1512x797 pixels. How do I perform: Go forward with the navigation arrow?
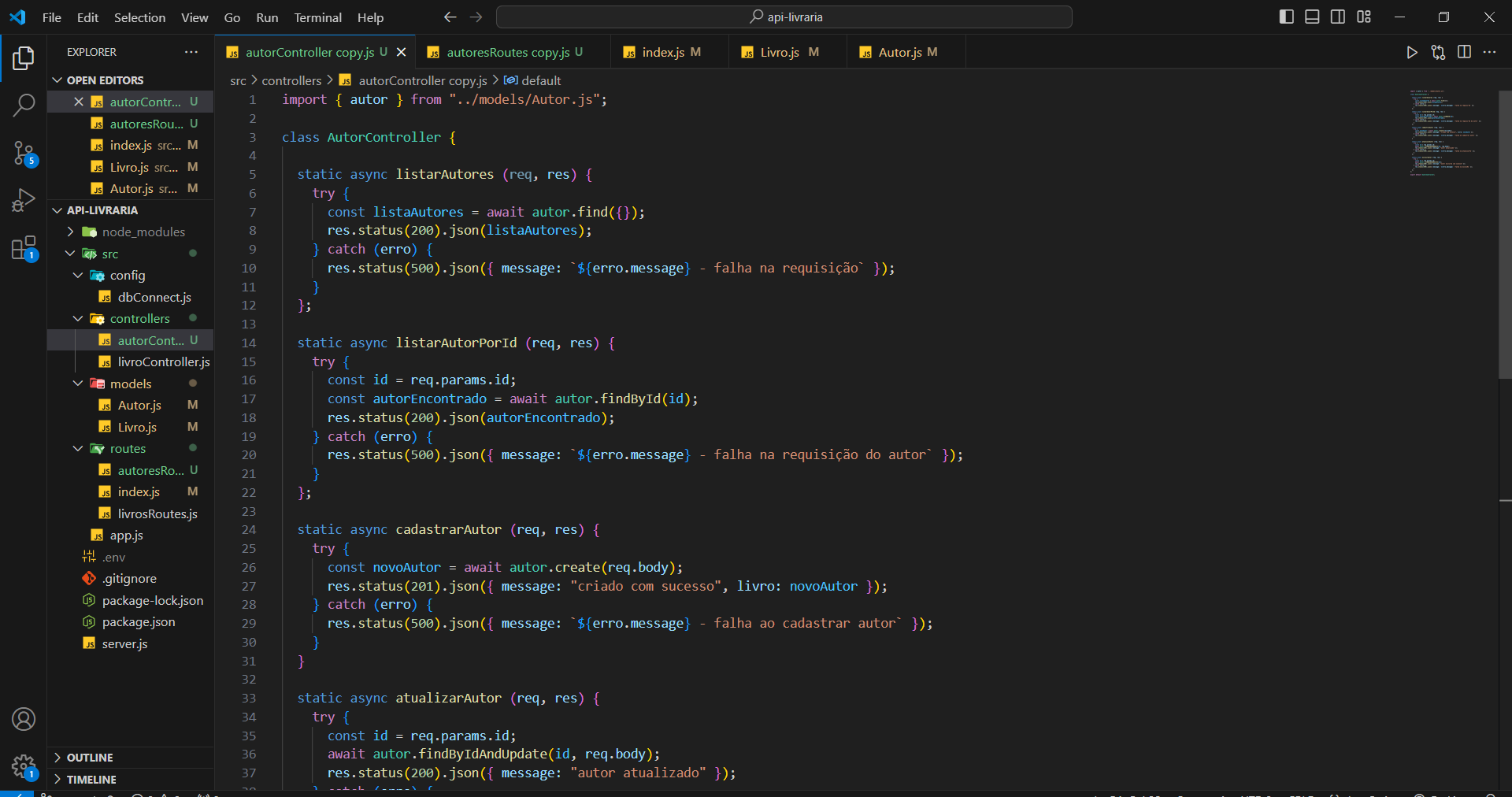click(x=476, y=17)
